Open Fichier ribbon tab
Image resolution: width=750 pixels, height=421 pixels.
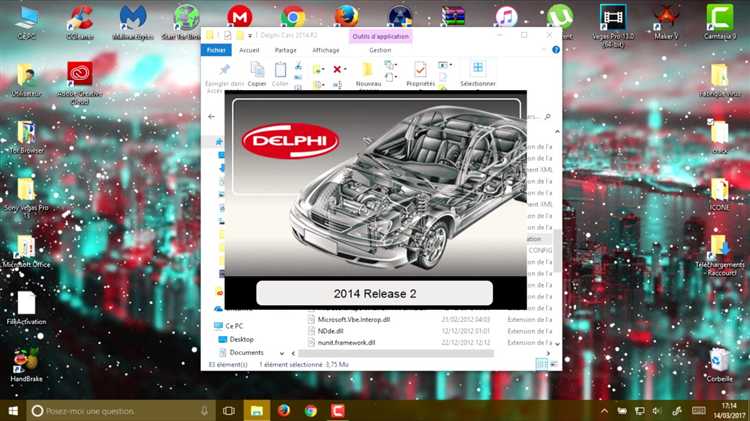point(216,50)
